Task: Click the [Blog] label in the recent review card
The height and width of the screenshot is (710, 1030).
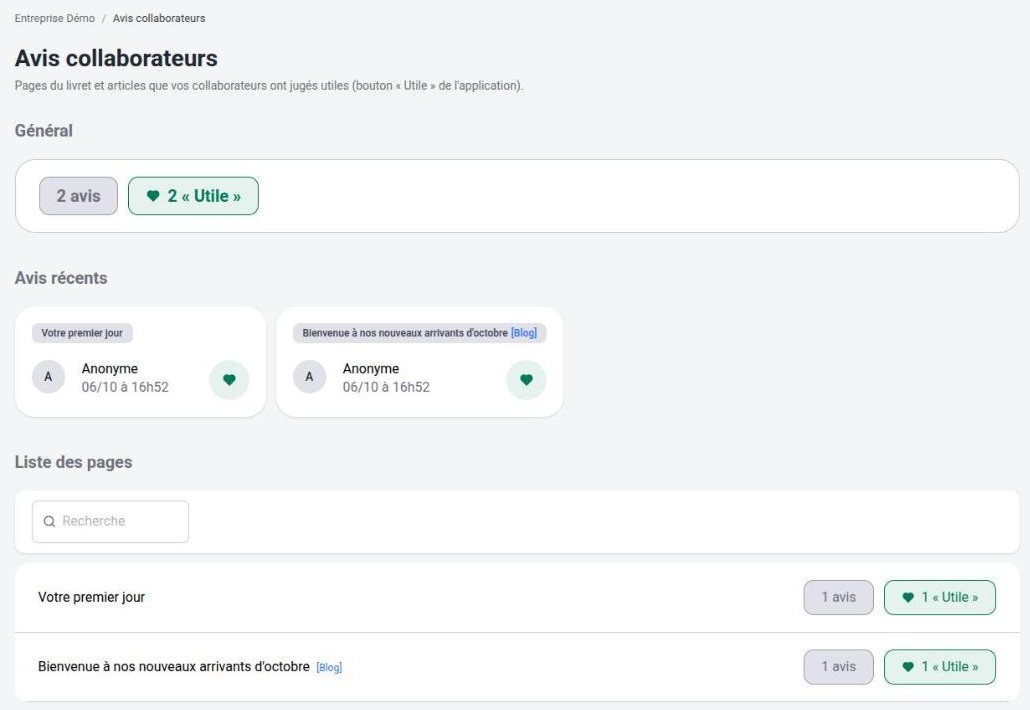Action: pos(524,333)
